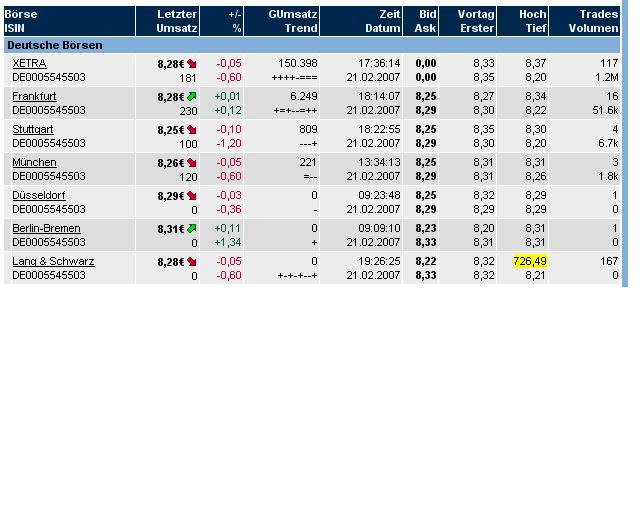
Task: Click the green up arrow beside Frankfurt's 8,28€ price
Action: [x=192, y=96]
